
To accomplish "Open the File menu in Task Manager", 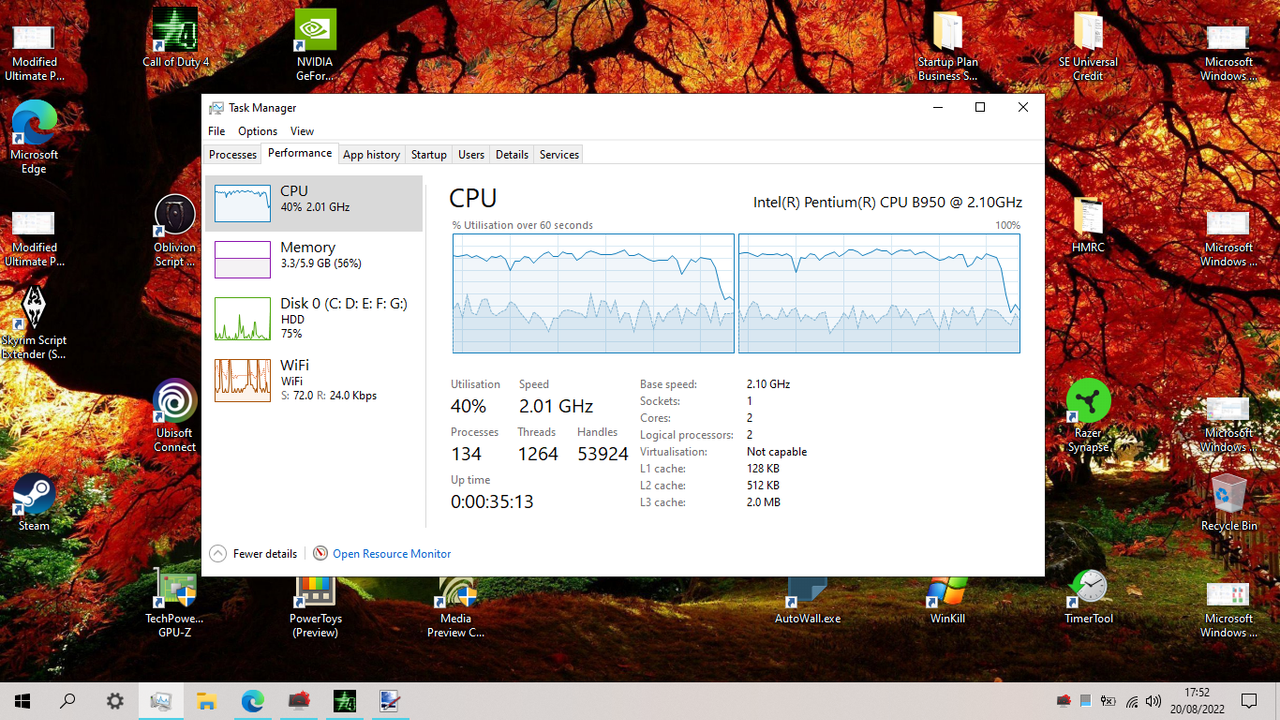I will coord(216,131).
